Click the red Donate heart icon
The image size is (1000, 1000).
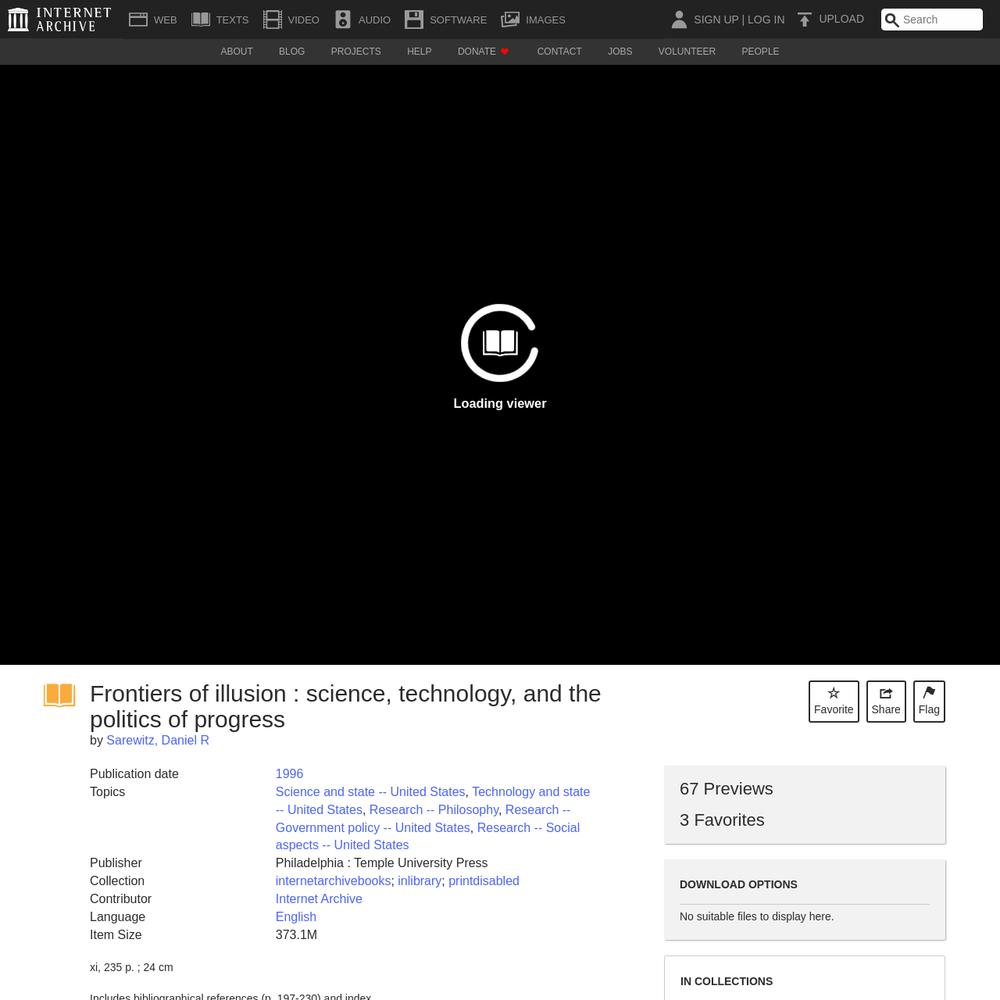click(504, 52)
